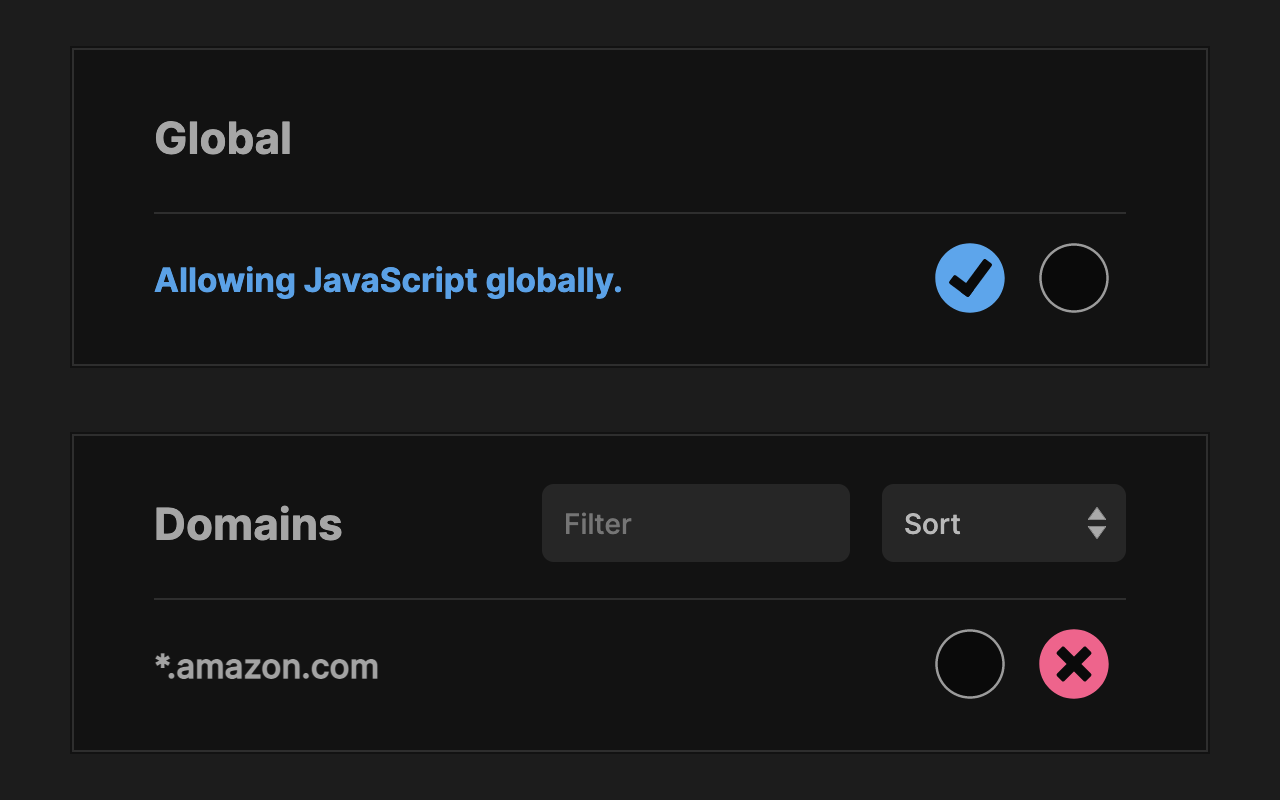The image size is (1280, 800).
Task: Select the Domains section header
Action: [x=248, y=522]
